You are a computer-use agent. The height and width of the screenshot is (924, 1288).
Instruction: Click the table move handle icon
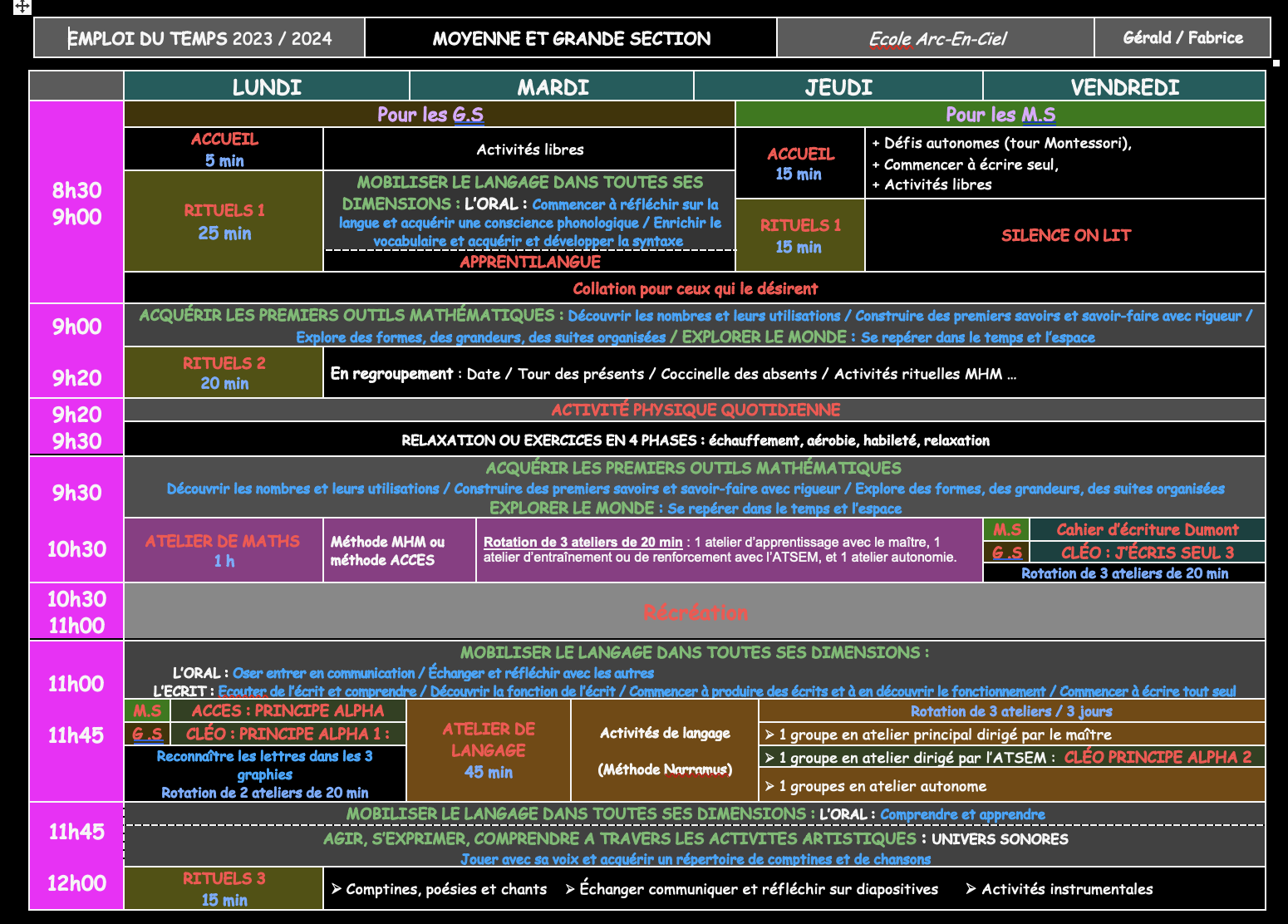click(x=22, y=7)
